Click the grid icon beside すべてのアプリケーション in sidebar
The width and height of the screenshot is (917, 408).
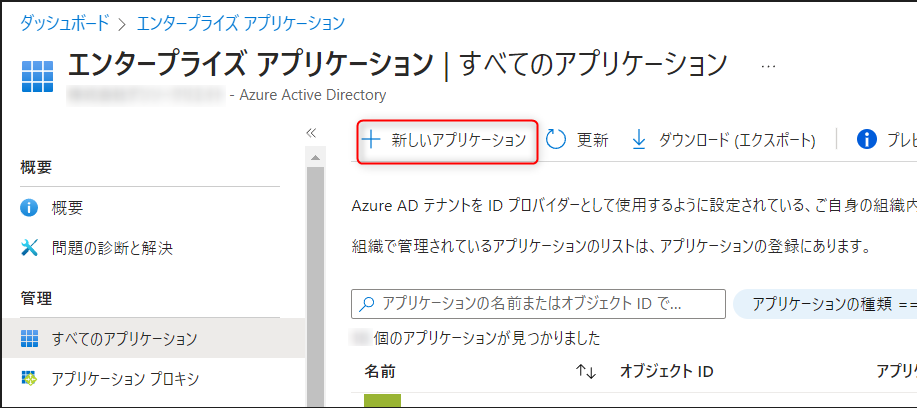[x=29, y=338]
